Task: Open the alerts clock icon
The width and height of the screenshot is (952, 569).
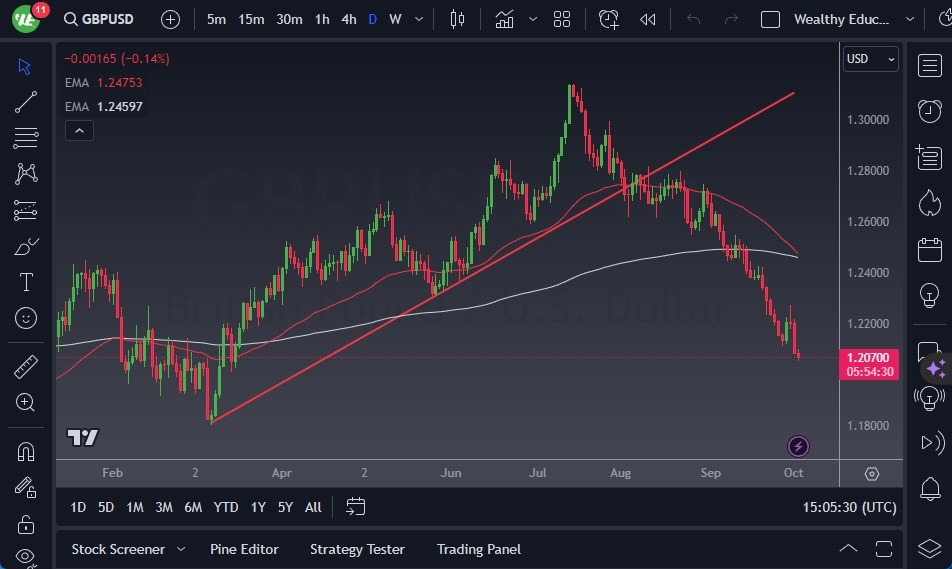Action: pyautogui.click(x=929, y=110)
